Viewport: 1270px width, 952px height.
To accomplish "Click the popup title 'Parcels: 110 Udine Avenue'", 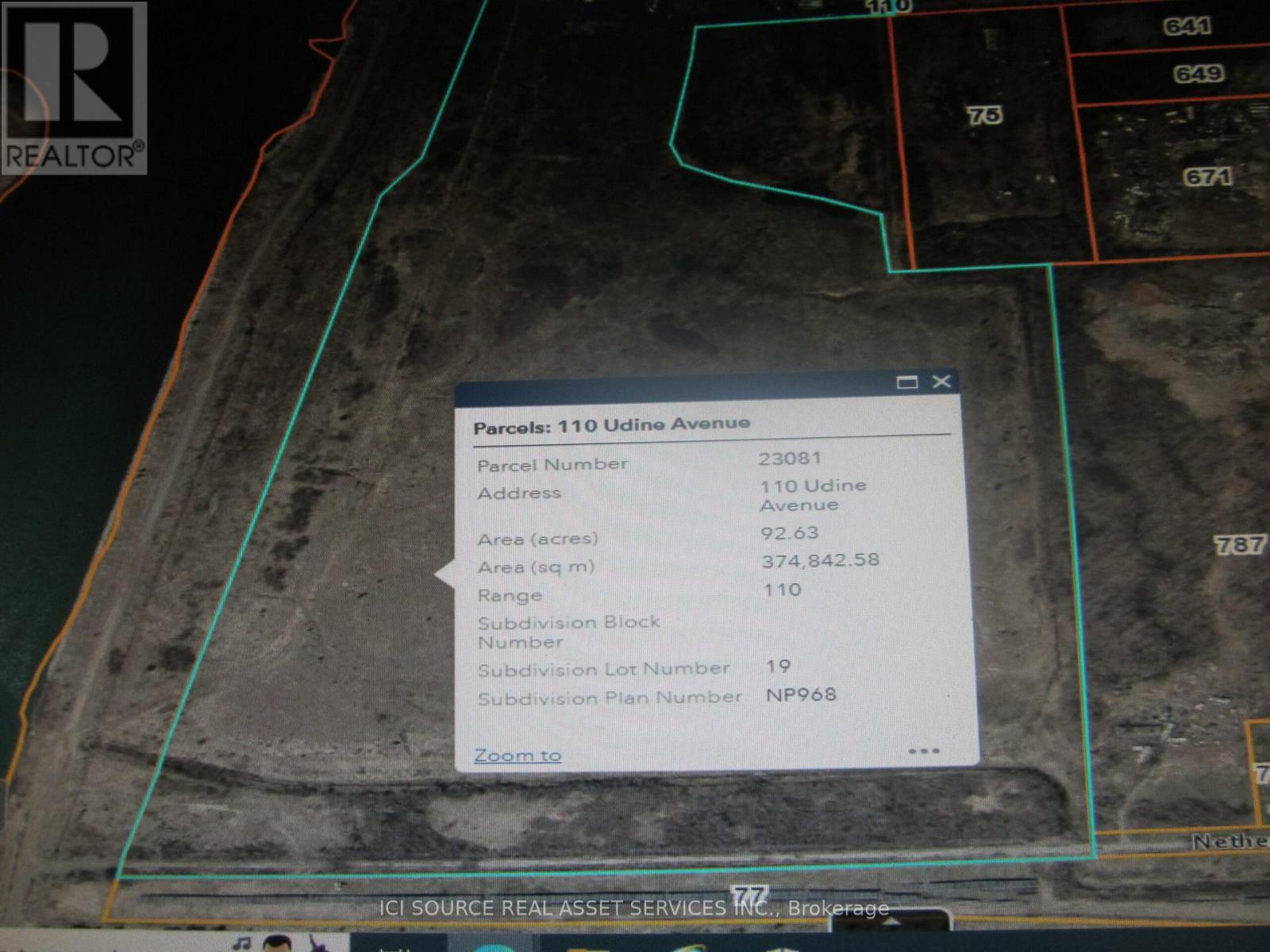I will 612,425.
